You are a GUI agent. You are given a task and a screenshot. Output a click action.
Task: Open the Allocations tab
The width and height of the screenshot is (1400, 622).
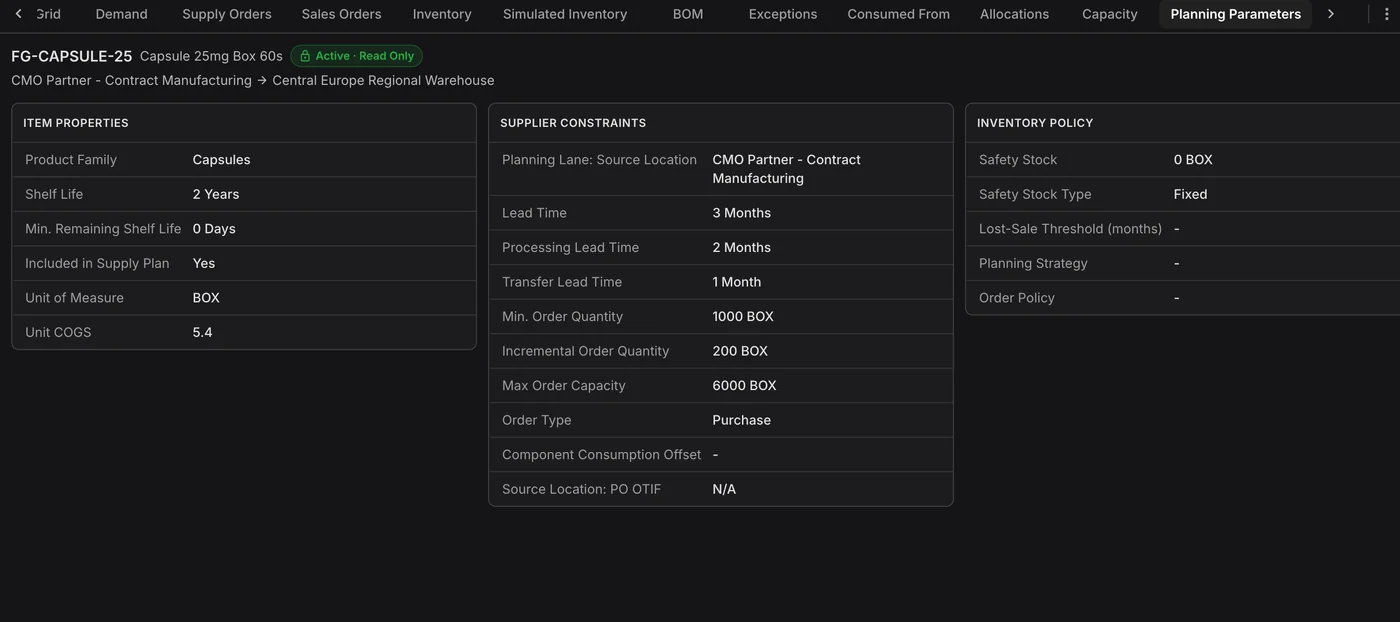tap(1015, 14)
